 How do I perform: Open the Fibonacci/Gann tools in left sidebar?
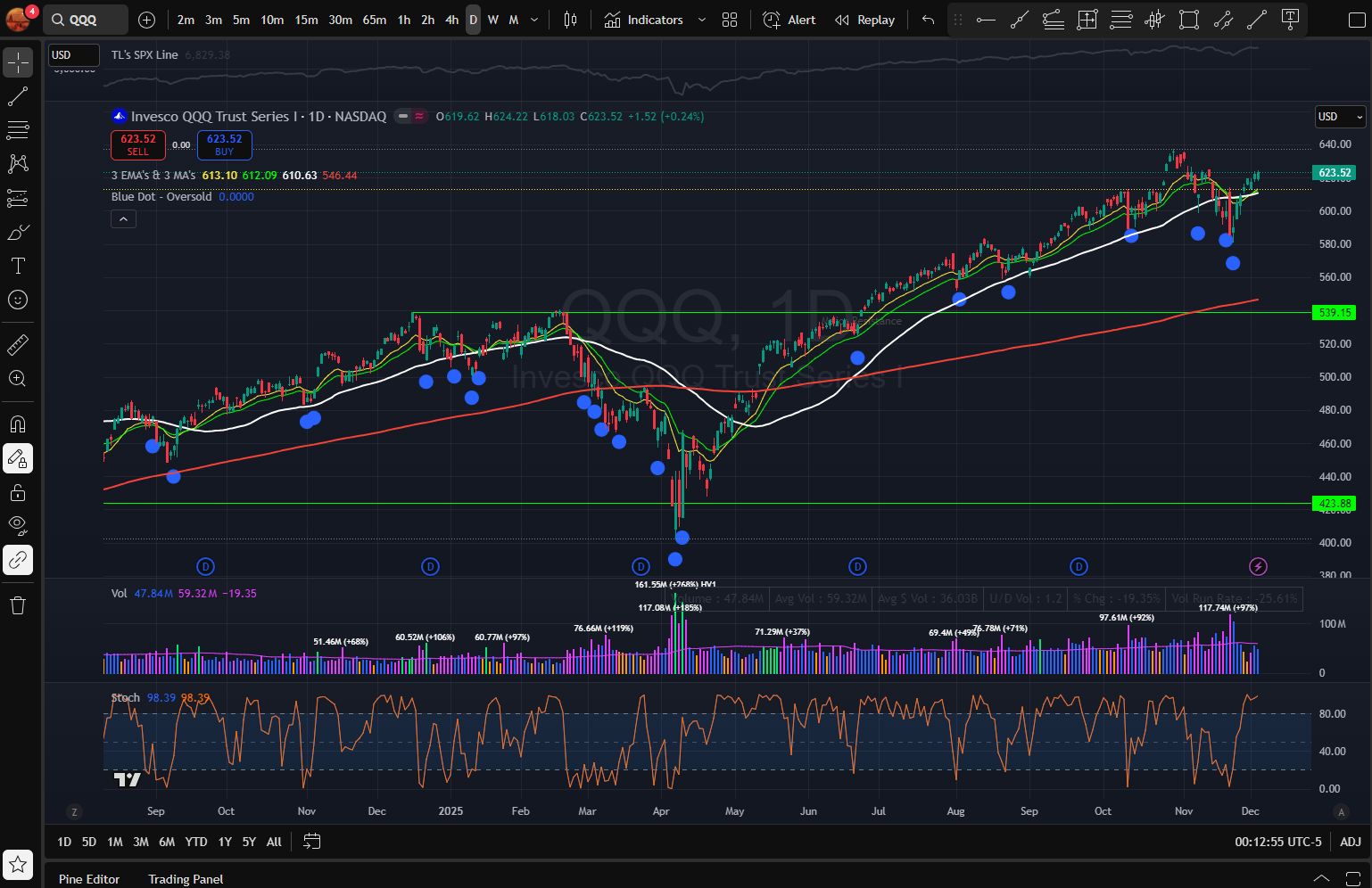pyautogui.click(x=18, y=130)
